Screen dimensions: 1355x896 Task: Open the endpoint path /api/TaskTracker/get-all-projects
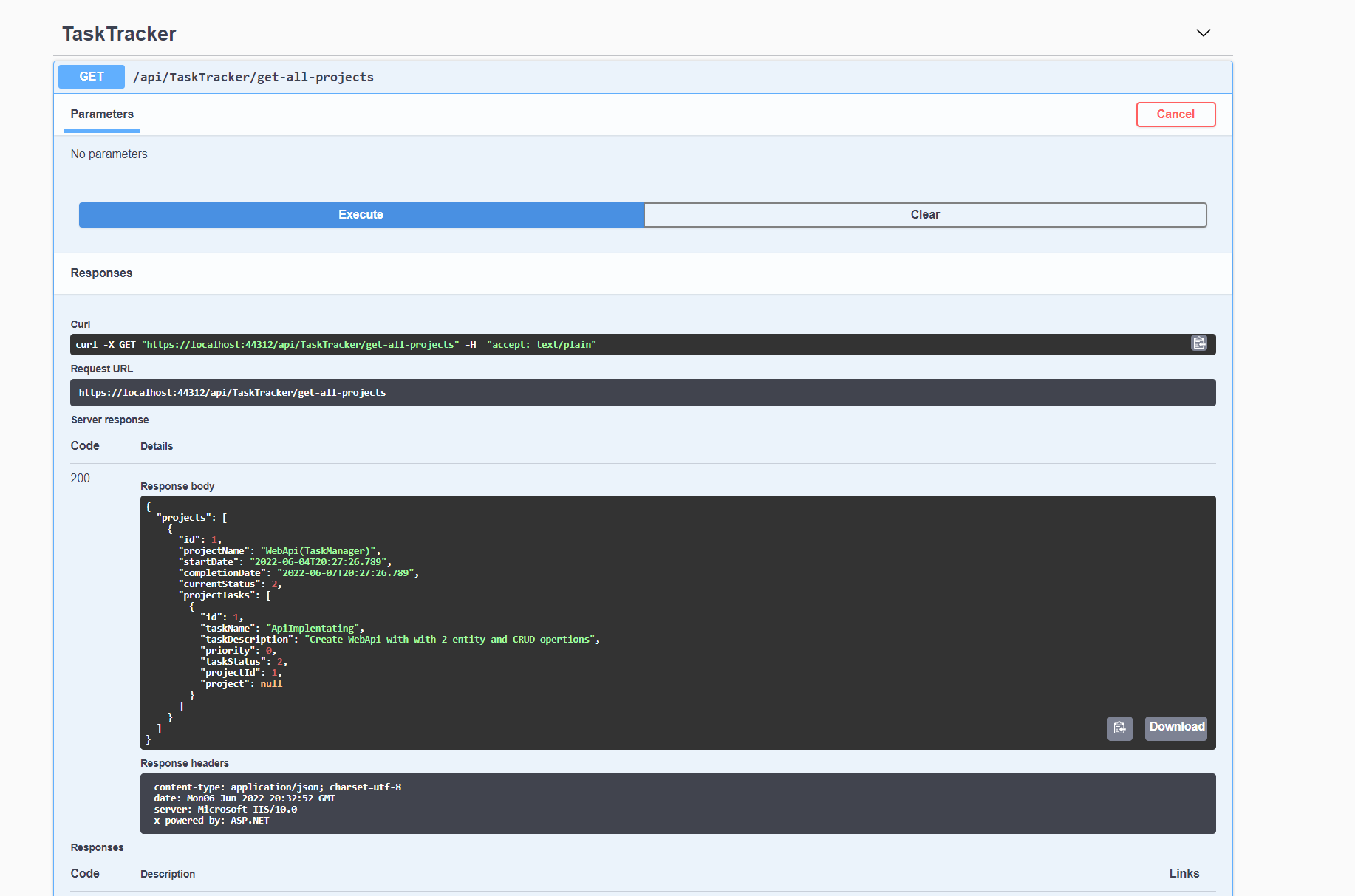tap(253, 76)
